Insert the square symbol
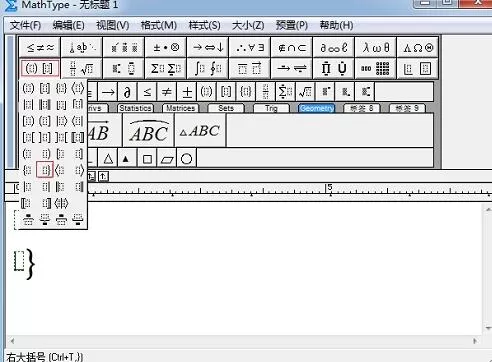The width and height of the screenshot is (492, 362). (147, 158)
